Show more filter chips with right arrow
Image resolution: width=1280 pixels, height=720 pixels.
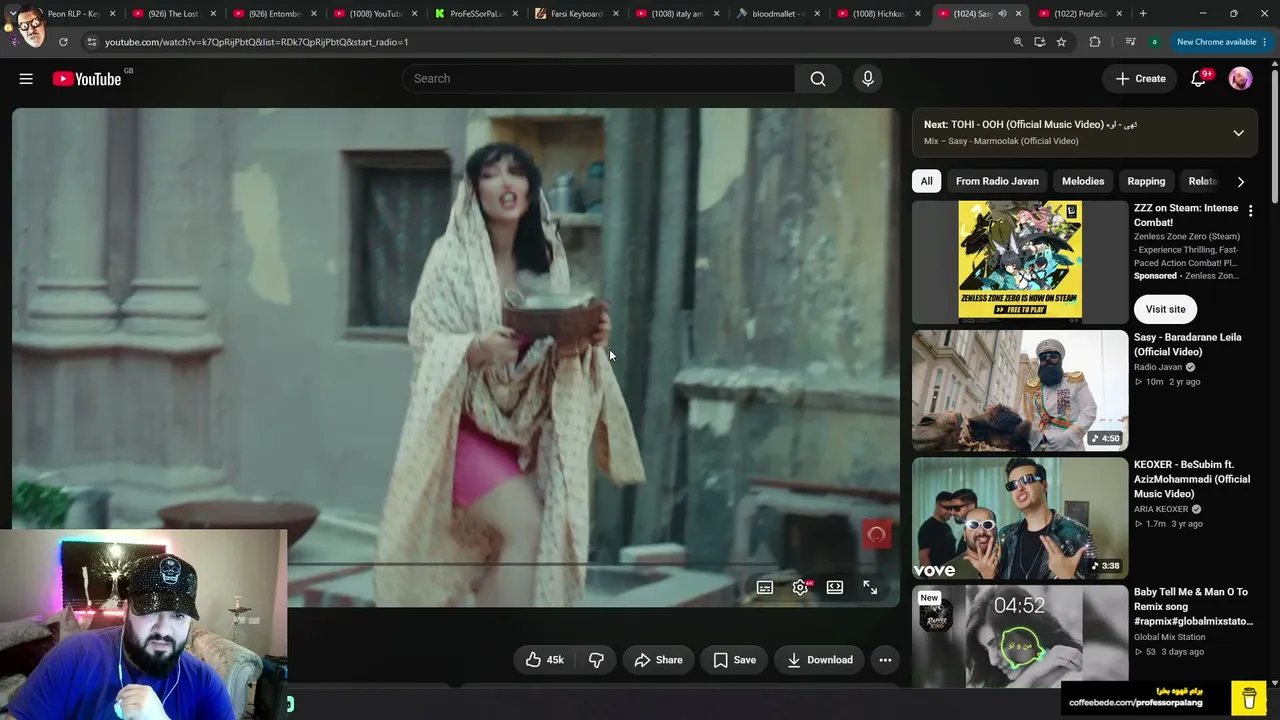1241,181
